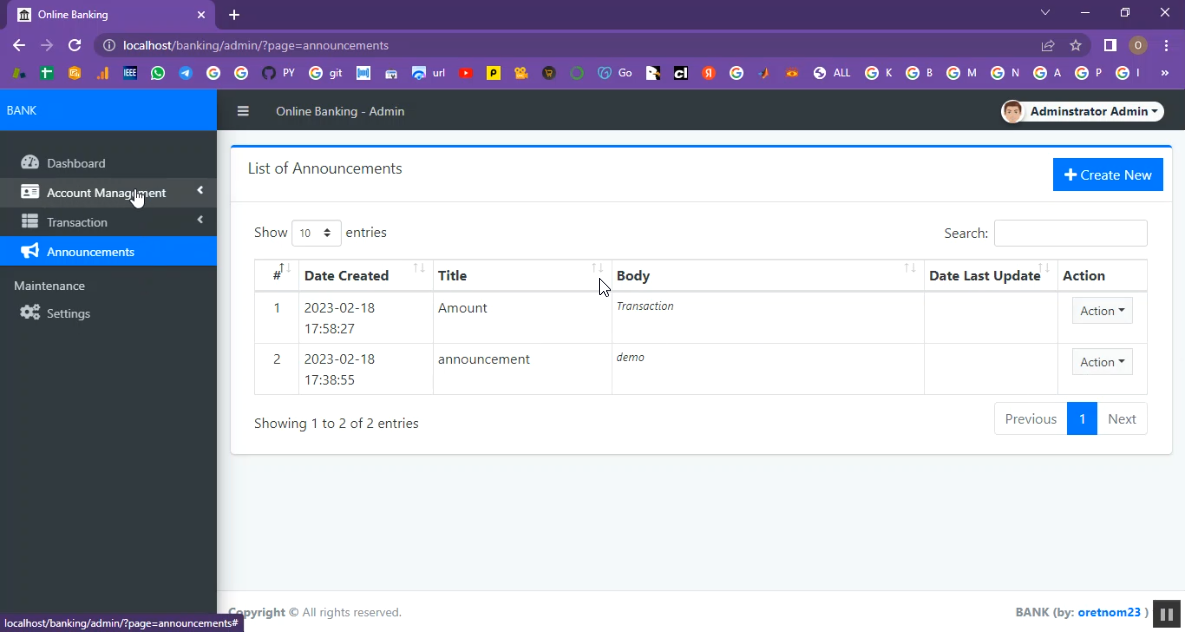Switch to the Online Banking browser tab

[112, 15]
